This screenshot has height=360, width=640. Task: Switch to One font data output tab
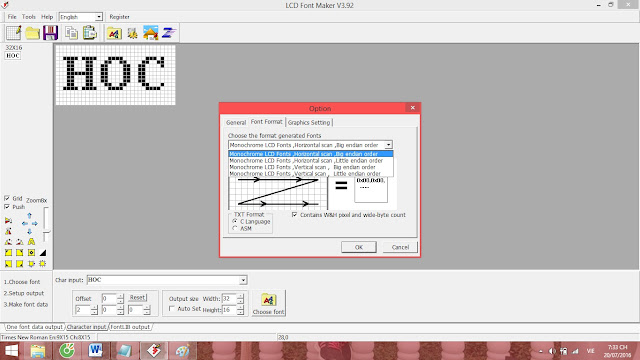tap(34, 327)
